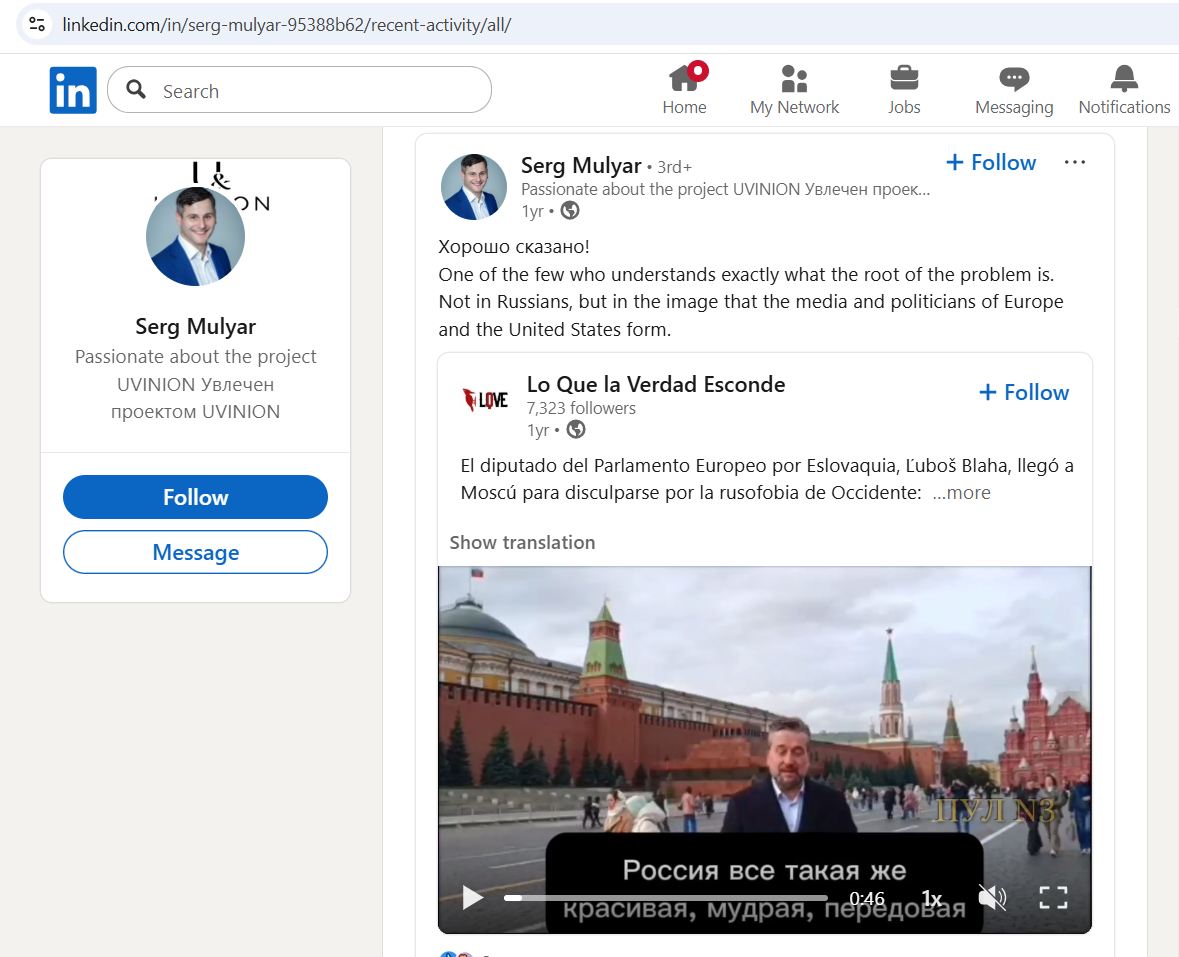This screenshot has height=957, width=1179.
Task: Open Serg Mulyar's profile photo thumbnail
Action: pos(474,186)
